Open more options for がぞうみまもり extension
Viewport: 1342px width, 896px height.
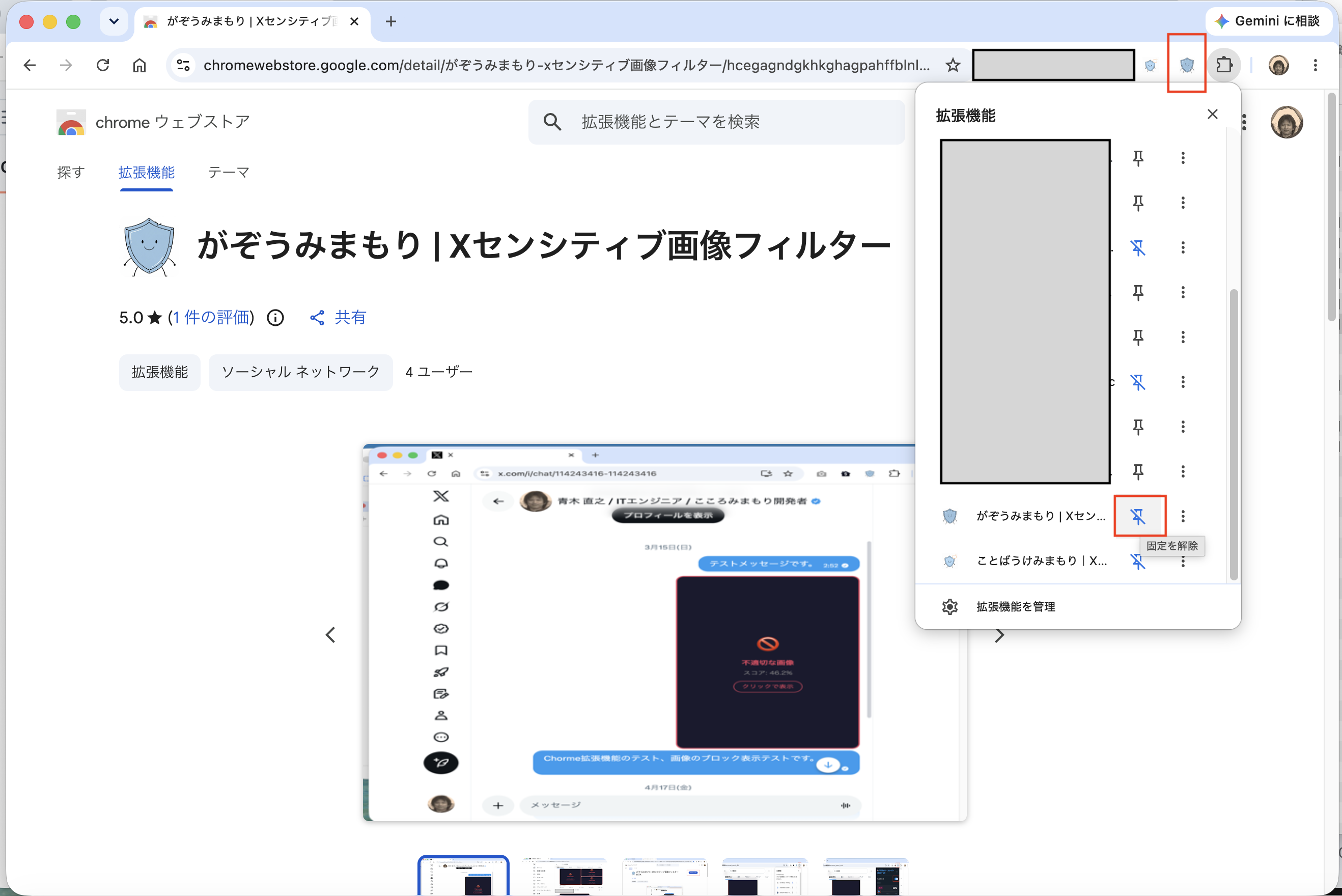(x=1183, y=516)
